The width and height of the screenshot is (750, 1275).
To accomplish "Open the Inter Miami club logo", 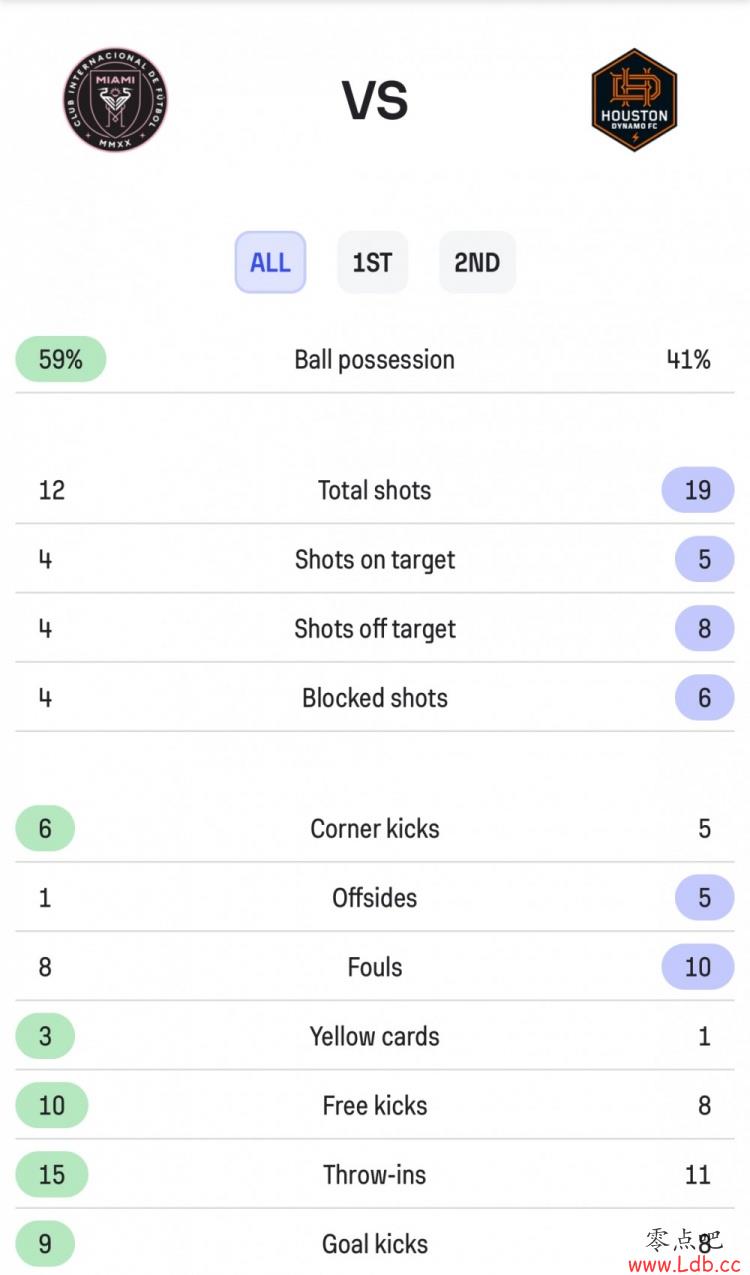I will click(x=115, y=100).
